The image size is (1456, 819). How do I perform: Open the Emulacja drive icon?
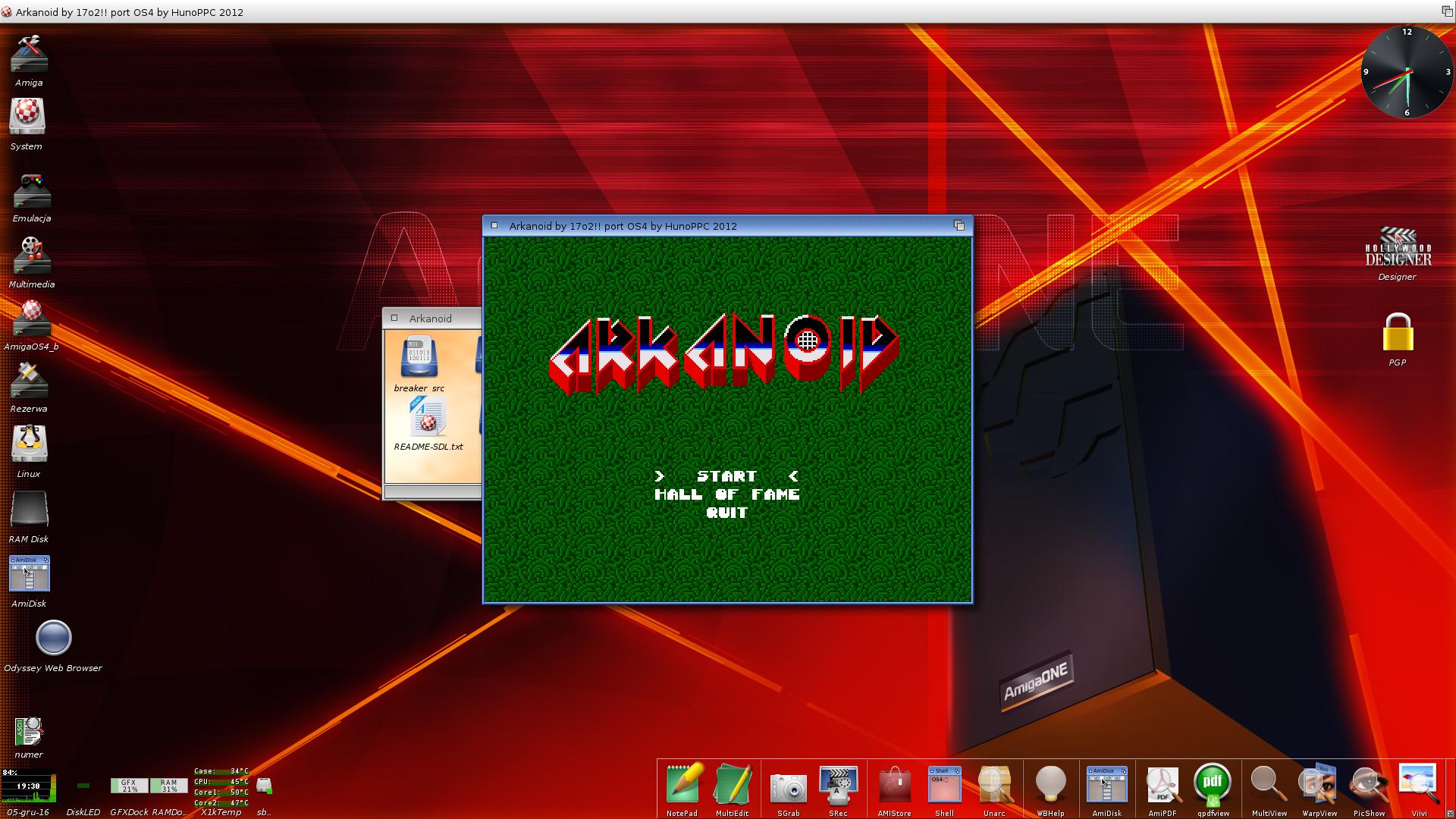(x=32, y=191)
